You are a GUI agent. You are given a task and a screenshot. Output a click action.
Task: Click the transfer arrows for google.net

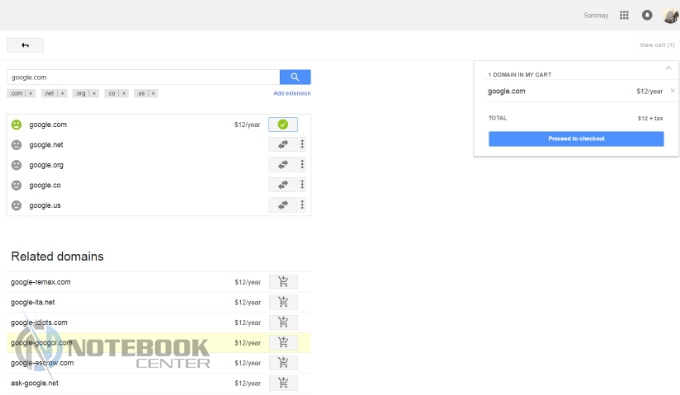283,144
